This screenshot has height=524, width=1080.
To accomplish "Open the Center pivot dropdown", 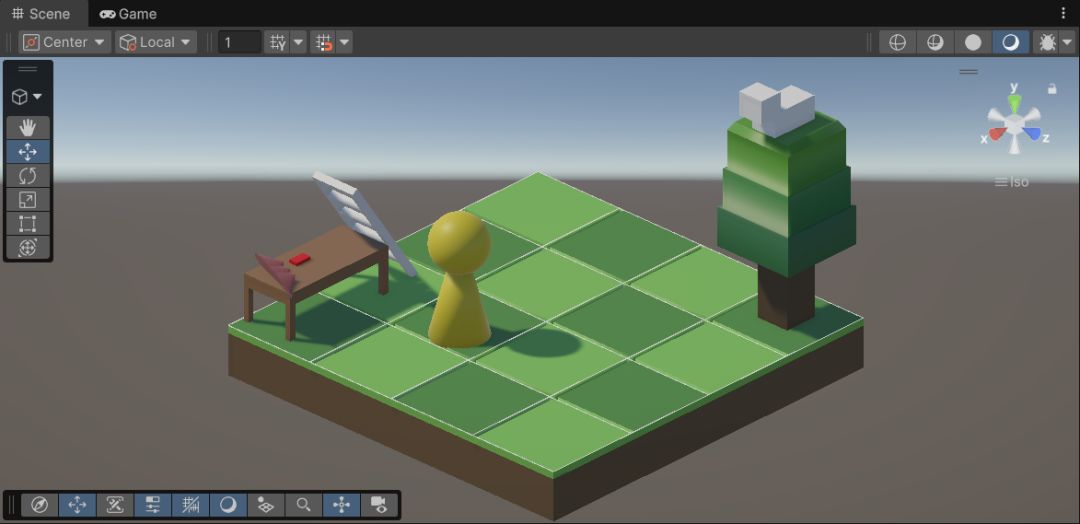I will [65, 42].
